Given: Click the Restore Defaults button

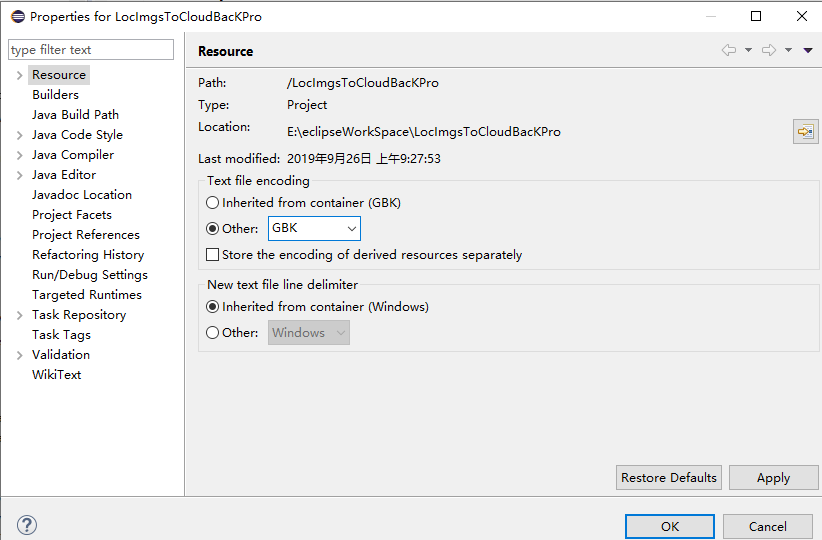Looking at the screenshot, I should [669, 478].
